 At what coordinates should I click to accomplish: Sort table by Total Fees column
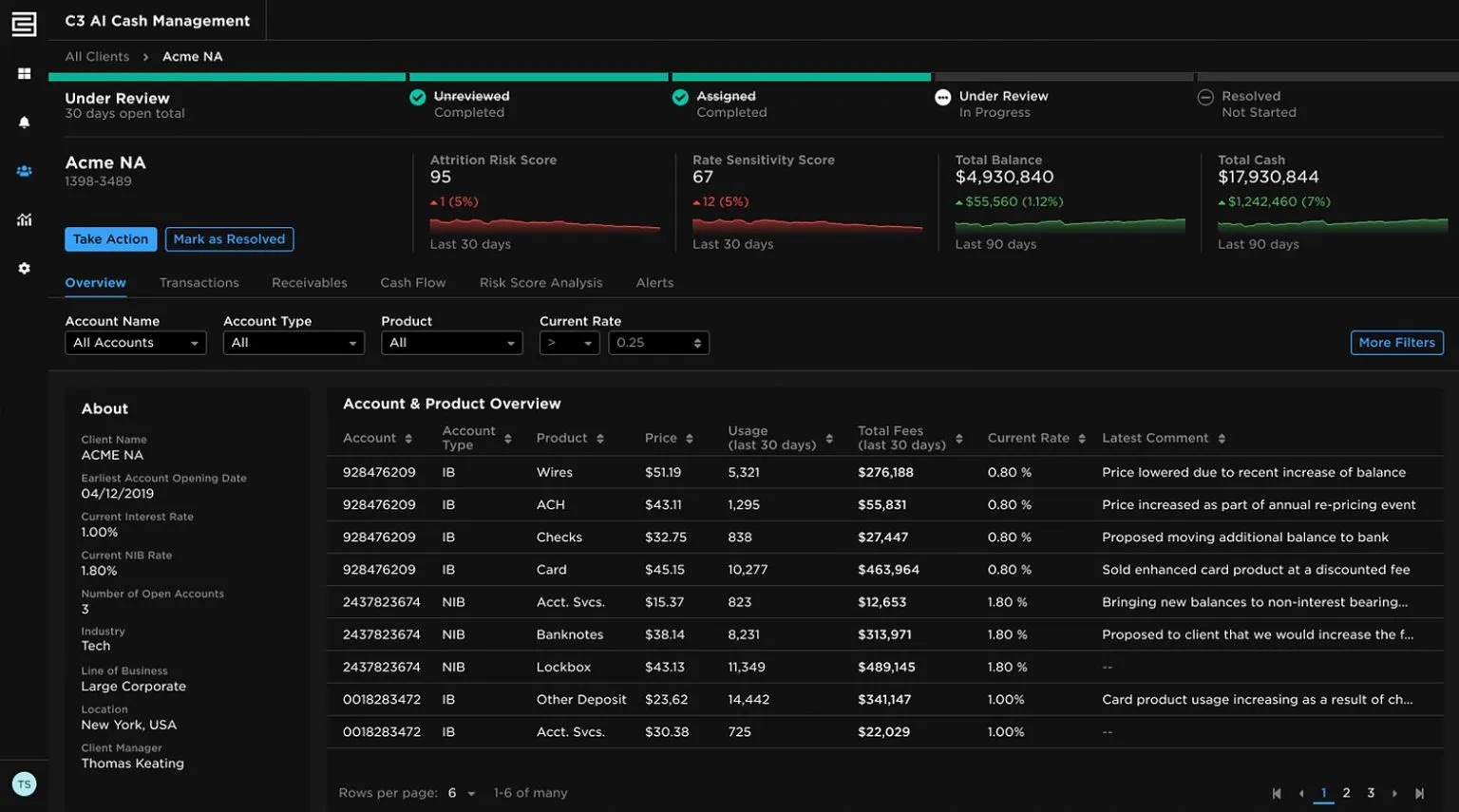pyautogui.click(x=959, y=439)
